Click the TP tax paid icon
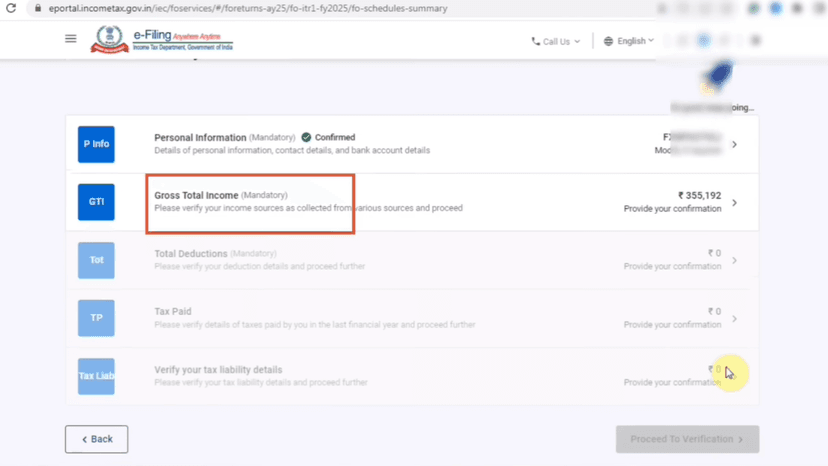The width and height of the screenshot is (828, 466). (x=96, y=318)
